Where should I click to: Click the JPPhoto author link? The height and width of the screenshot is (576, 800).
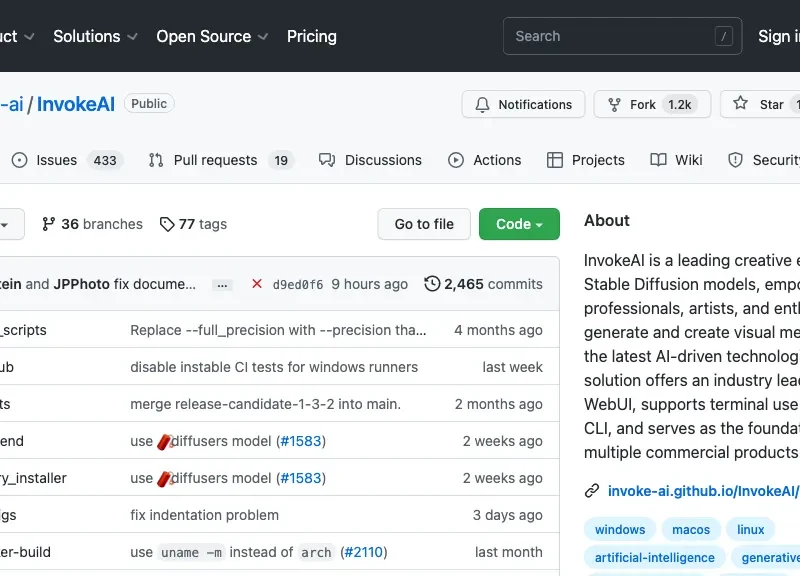(x=82, y=284)
